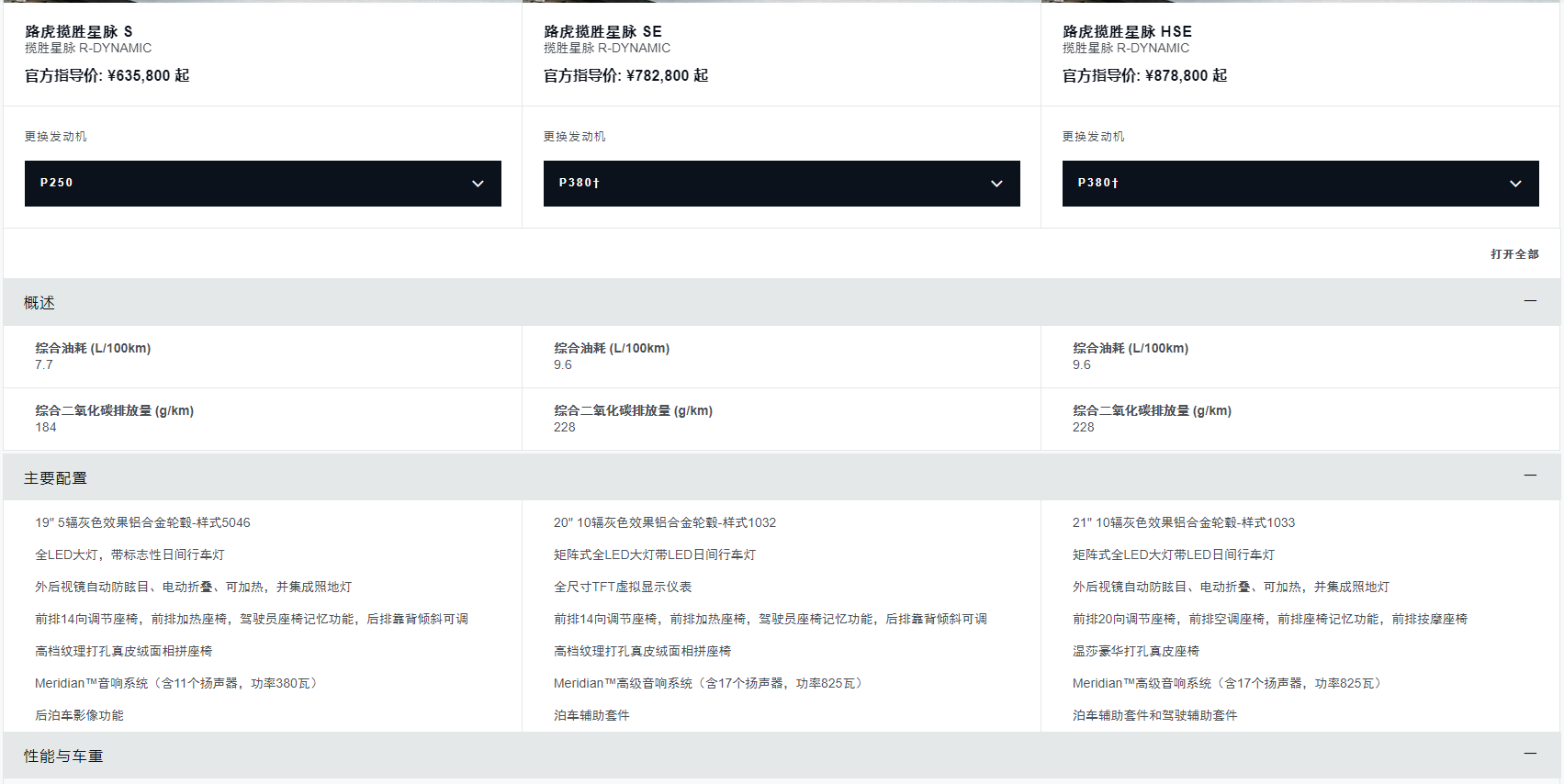Click 全LED大灯，带标志性日间行车灯

point(129,554)
